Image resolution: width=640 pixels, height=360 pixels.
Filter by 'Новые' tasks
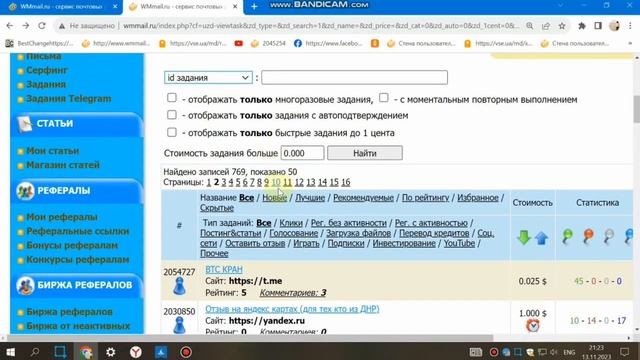pyautogui.click(x=274, y=198)
